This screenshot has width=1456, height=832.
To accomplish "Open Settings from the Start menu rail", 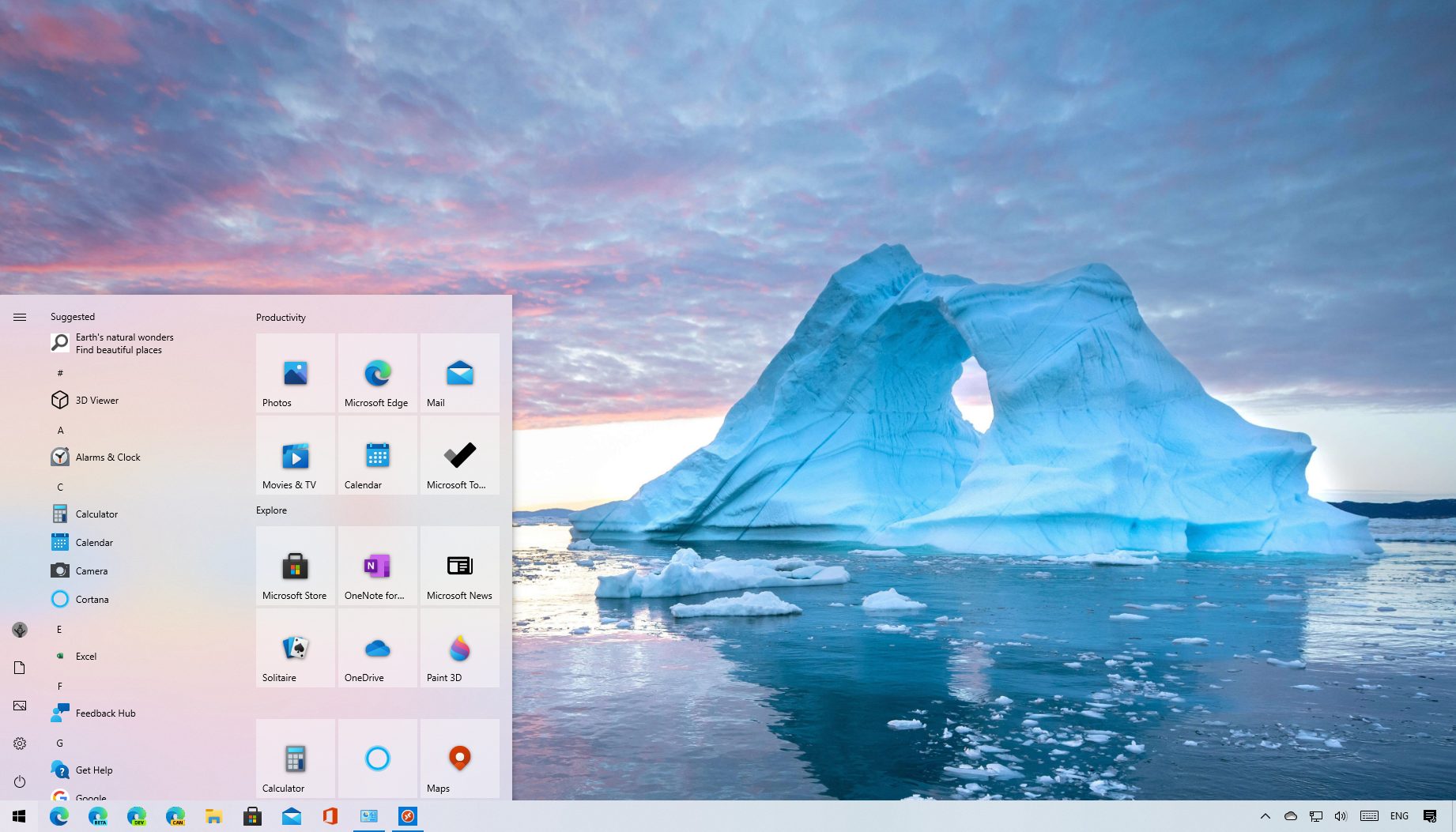I will pos(19,743).
